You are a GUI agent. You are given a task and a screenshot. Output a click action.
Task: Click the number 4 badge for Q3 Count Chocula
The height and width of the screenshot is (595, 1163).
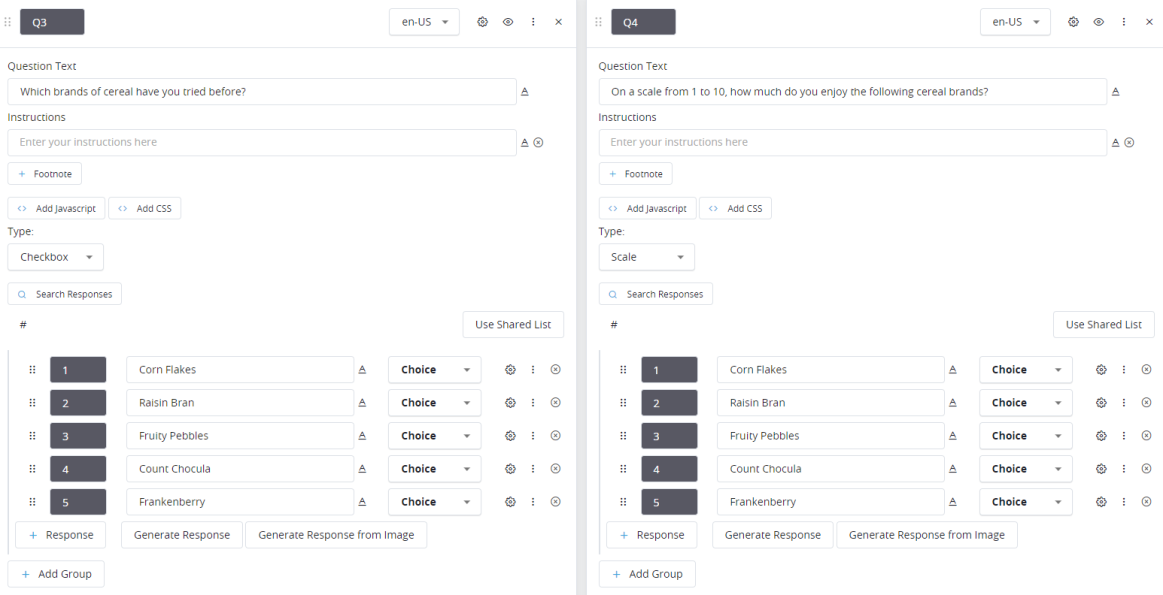(78, 469)
